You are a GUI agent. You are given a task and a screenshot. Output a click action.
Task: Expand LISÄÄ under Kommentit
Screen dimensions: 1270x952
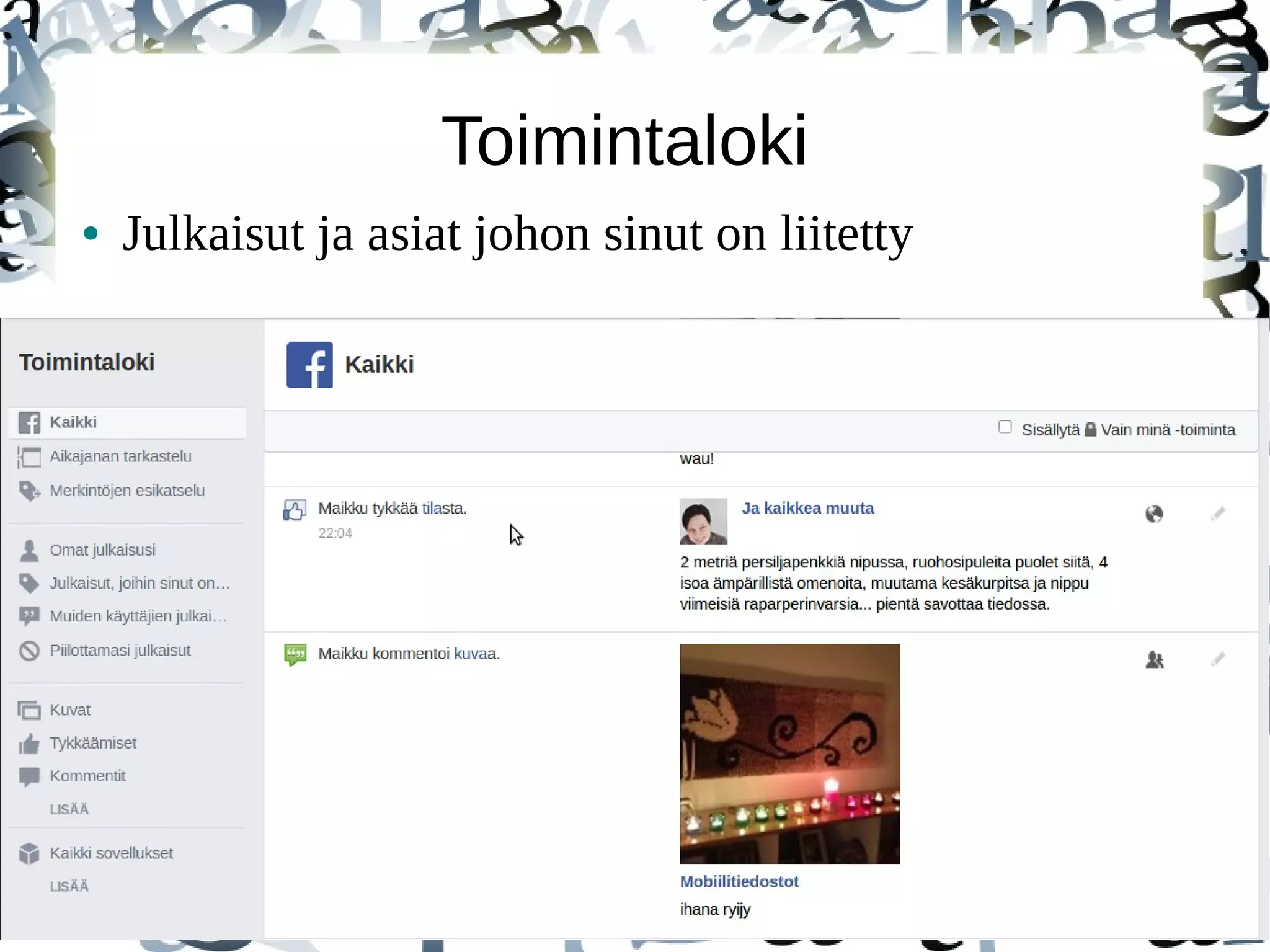pyautogui.click(x=69, y=810)
